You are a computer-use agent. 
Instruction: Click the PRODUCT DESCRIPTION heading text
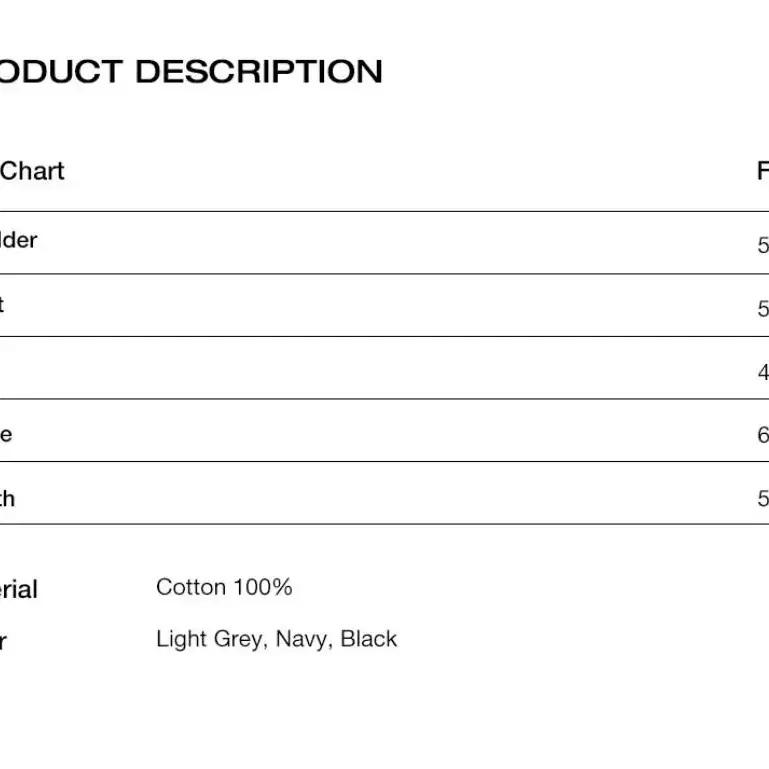coord(190,72)
